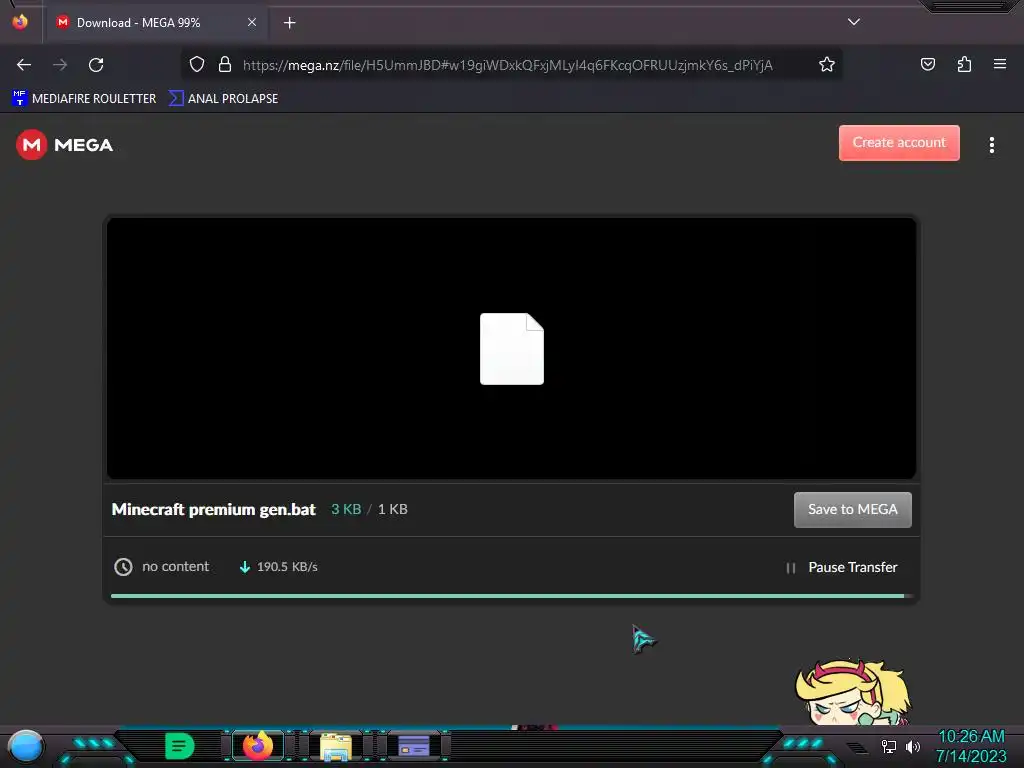Click the 3 KB downloaded size text
1024x768 pixels.
[345, 509]
